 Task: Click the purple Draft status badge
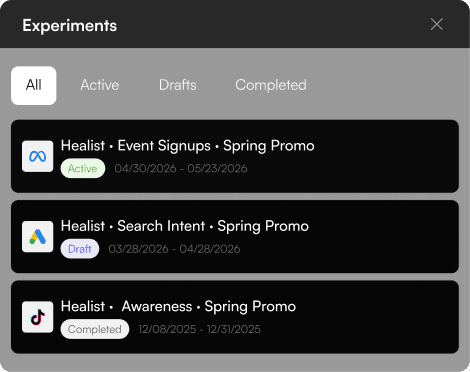coord(80,249)
